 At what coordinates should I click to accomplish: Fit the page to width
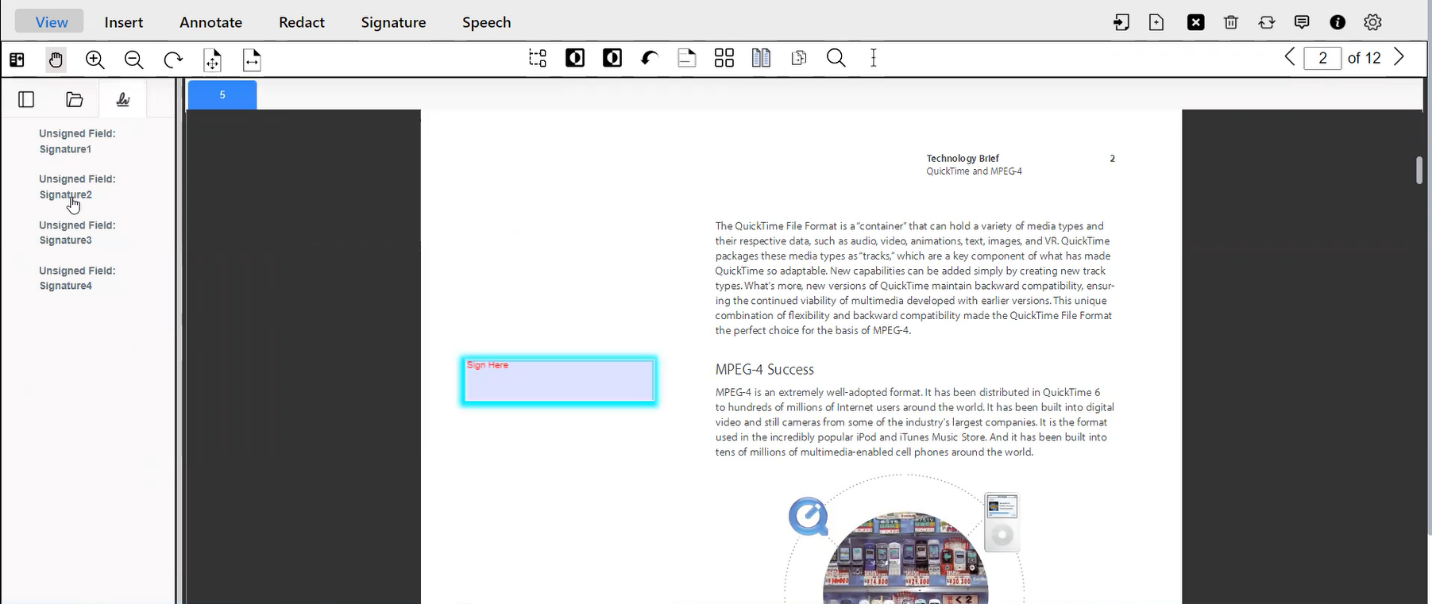click(x=252, y=60)
